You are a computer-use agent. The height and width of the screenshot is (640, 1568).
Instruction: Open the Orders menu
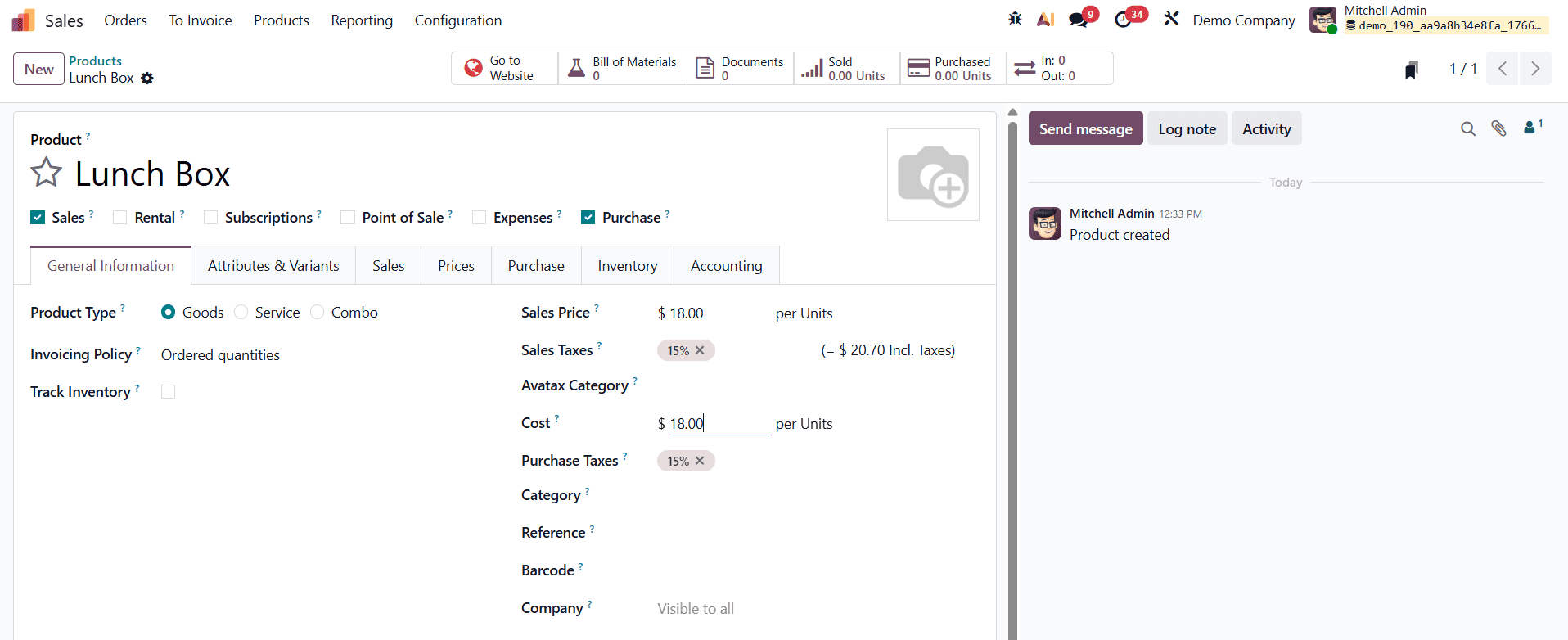125,20
